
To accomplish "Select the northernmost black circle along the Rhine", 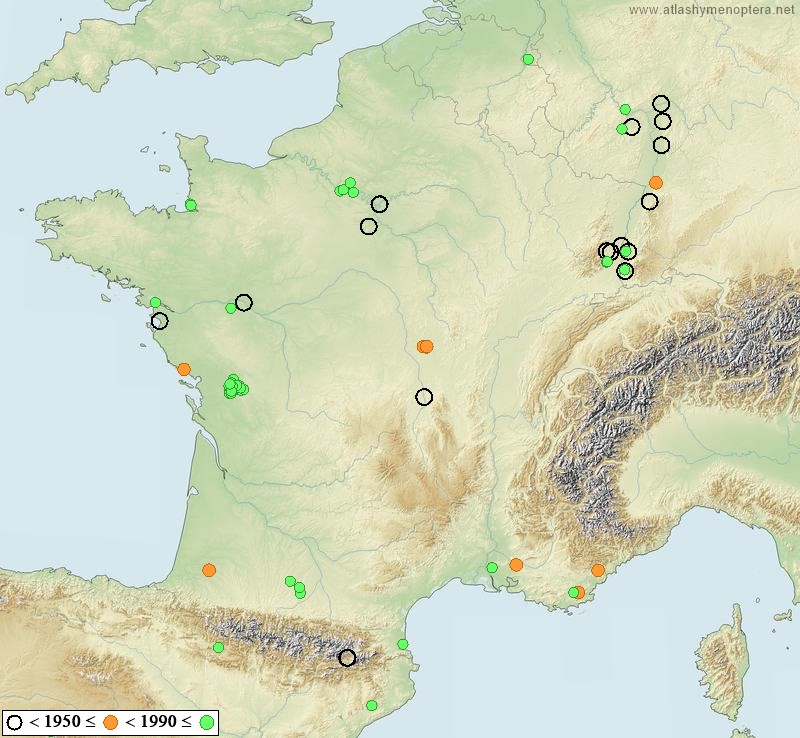I will pyautogui.click(x=661, y=104).
